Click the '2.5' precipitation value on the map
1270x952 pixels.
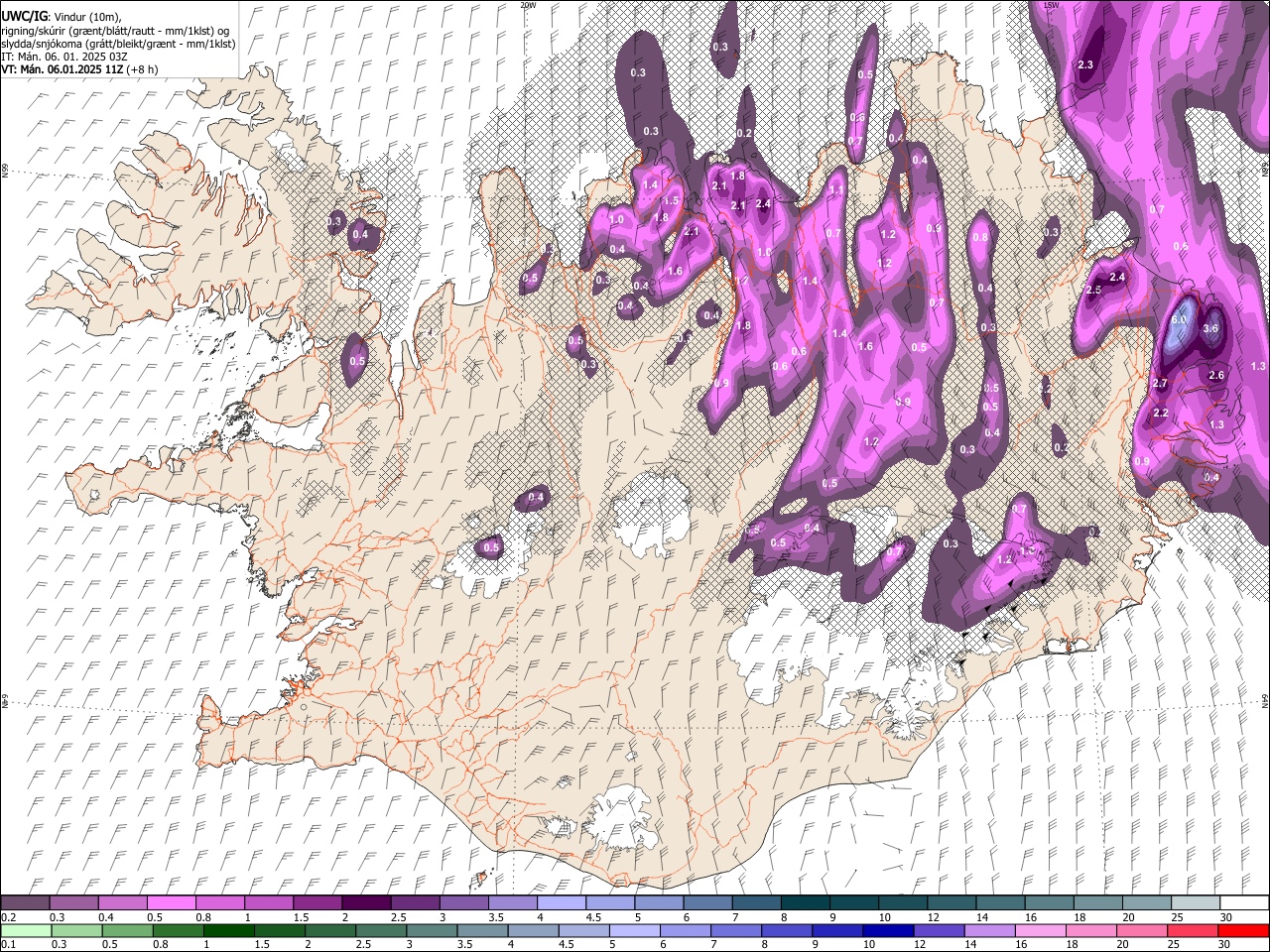tap(1094, 291)
